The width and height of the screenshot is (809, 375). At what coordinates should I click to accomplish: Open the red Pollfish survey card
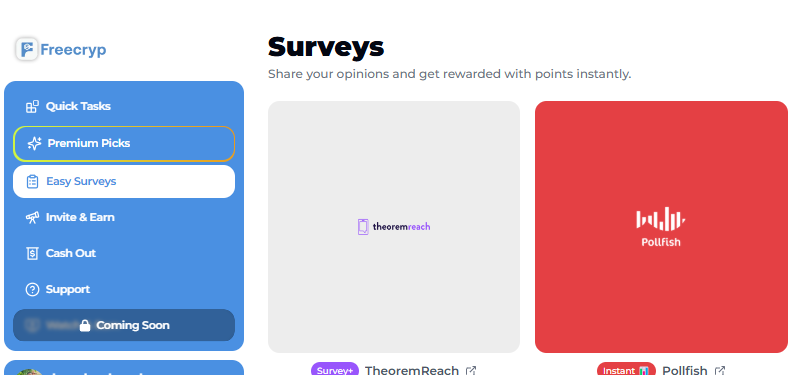(661, 227)
